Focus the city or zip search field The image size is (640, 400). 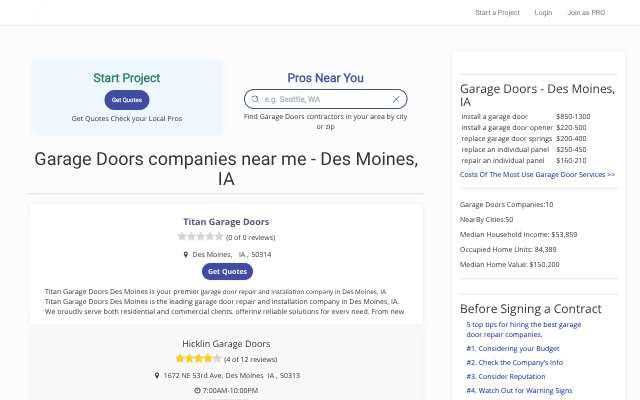[x=326, y=99]
